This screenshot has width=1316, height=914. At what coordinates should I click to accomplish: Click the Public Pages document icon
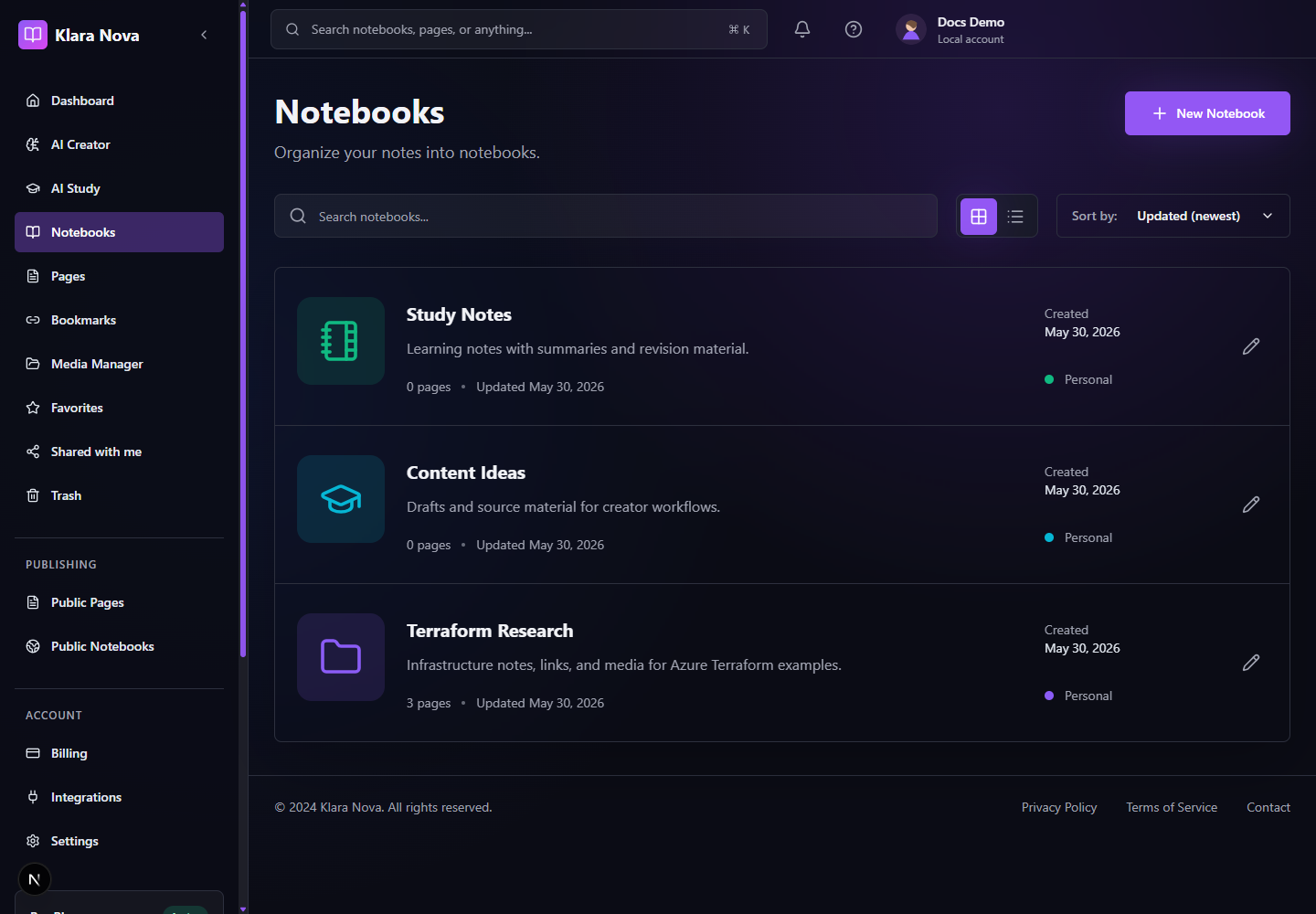point(33,602)
